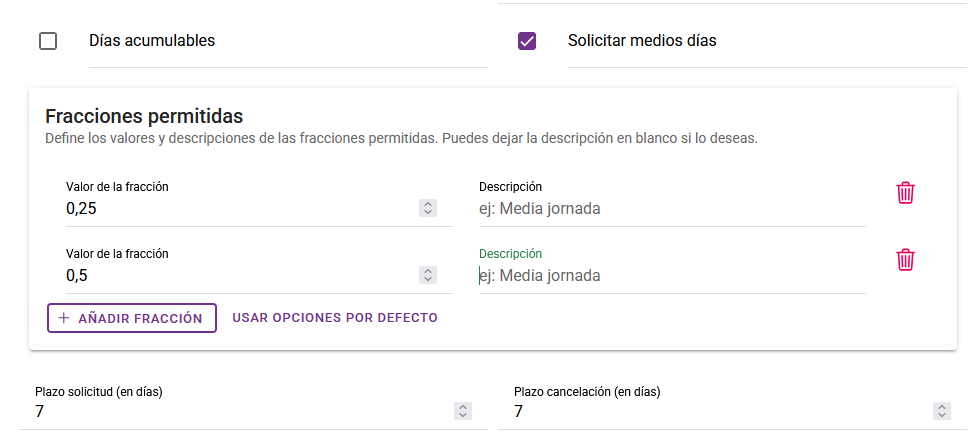The image size is (977, 442).
Task: Choose Usar opciones por defecto
Action: tap(335, 318)
